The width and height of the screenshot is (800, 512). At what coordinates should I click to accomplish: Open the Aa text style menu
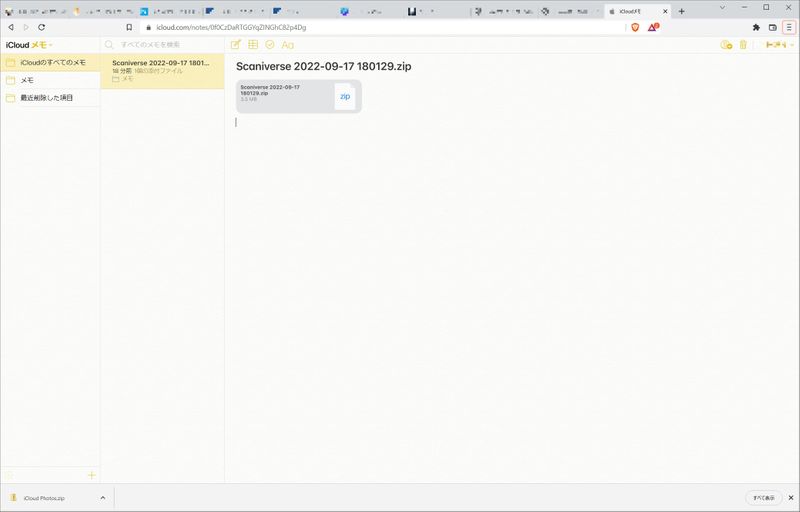tap(288, 45)
